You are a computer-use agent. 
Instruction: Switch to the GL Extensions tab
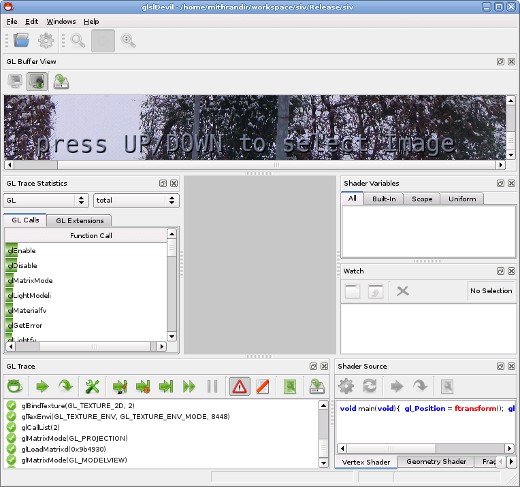pyautogui.click(x=79, y=221)
